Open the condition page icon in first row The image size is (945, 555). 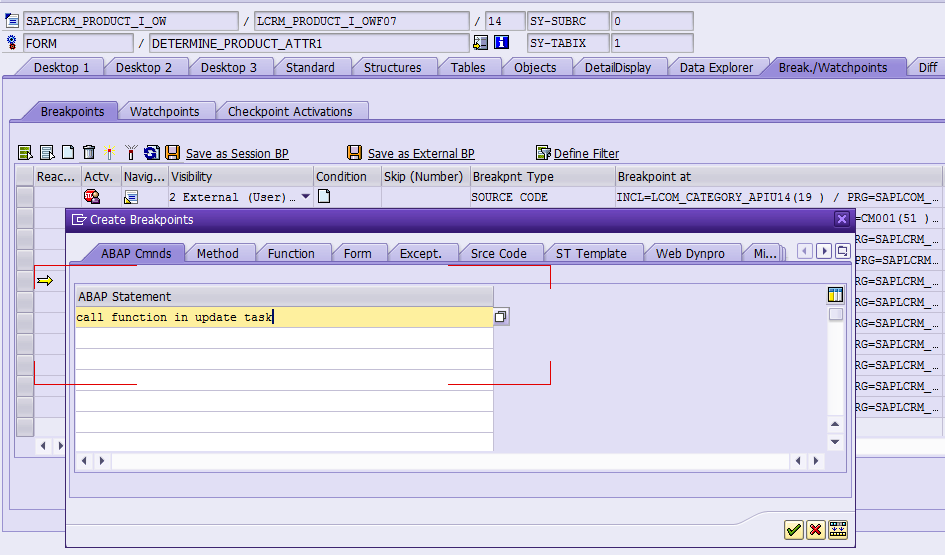pos(324,196)
